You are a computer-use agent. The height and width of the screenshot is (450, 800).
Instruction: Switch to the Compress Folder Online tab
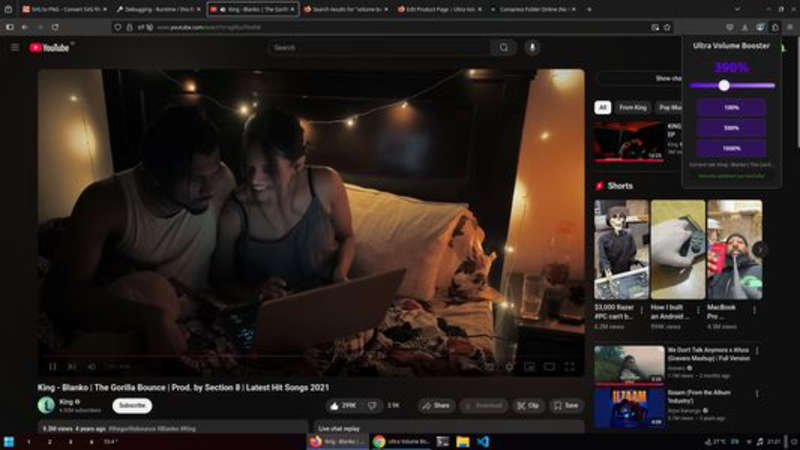[x=533, y=9]
